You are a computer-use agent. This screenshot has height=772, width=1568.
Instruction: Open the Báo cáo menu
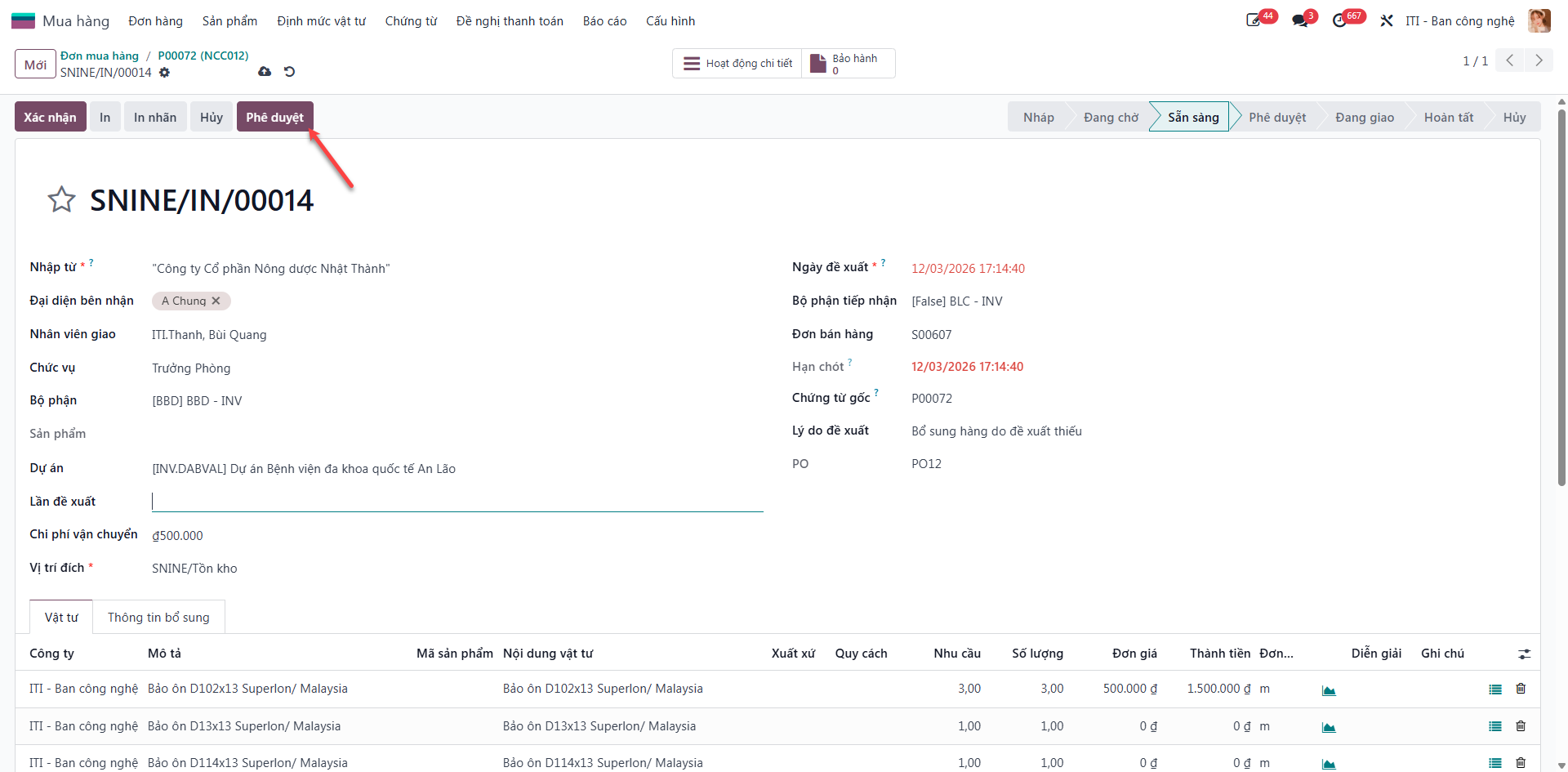604,21
